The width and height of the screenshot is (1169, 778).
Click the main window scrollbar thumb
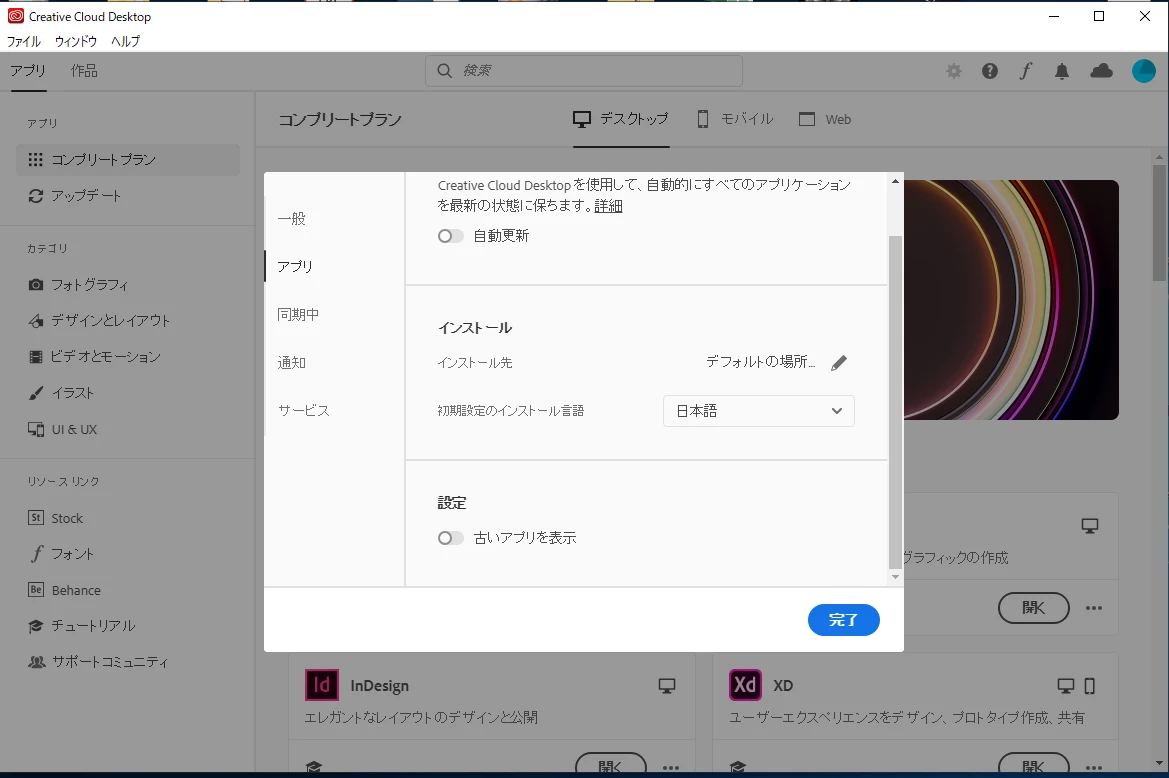click(x=1159, y=223)
